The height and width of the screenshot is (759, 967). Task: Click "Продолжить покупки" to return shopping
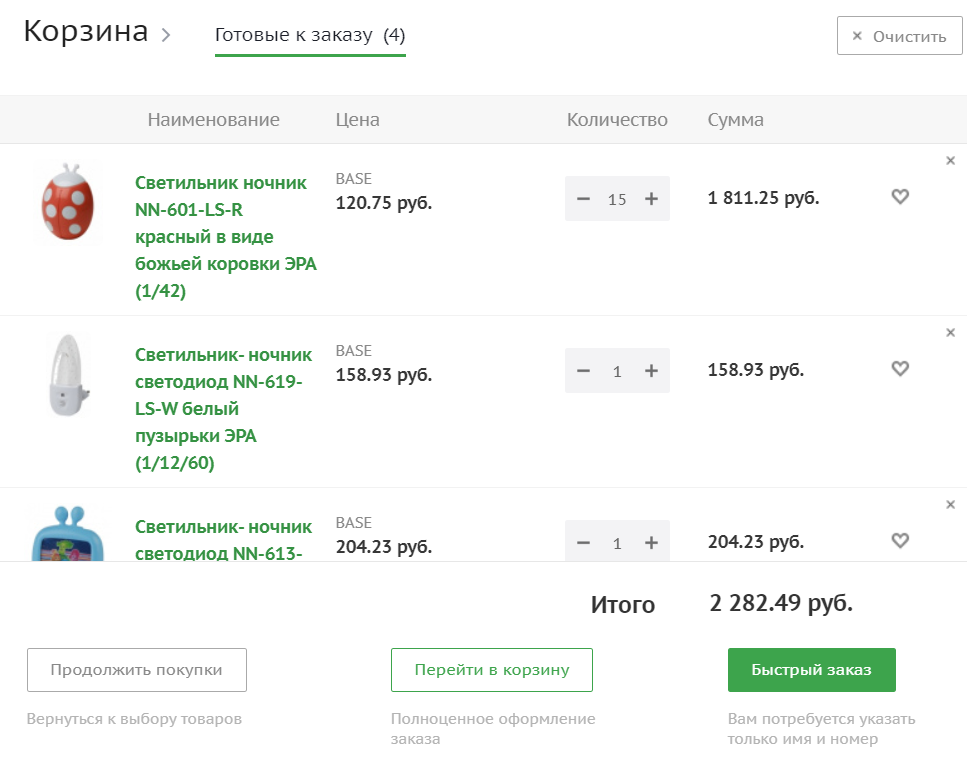136,670
